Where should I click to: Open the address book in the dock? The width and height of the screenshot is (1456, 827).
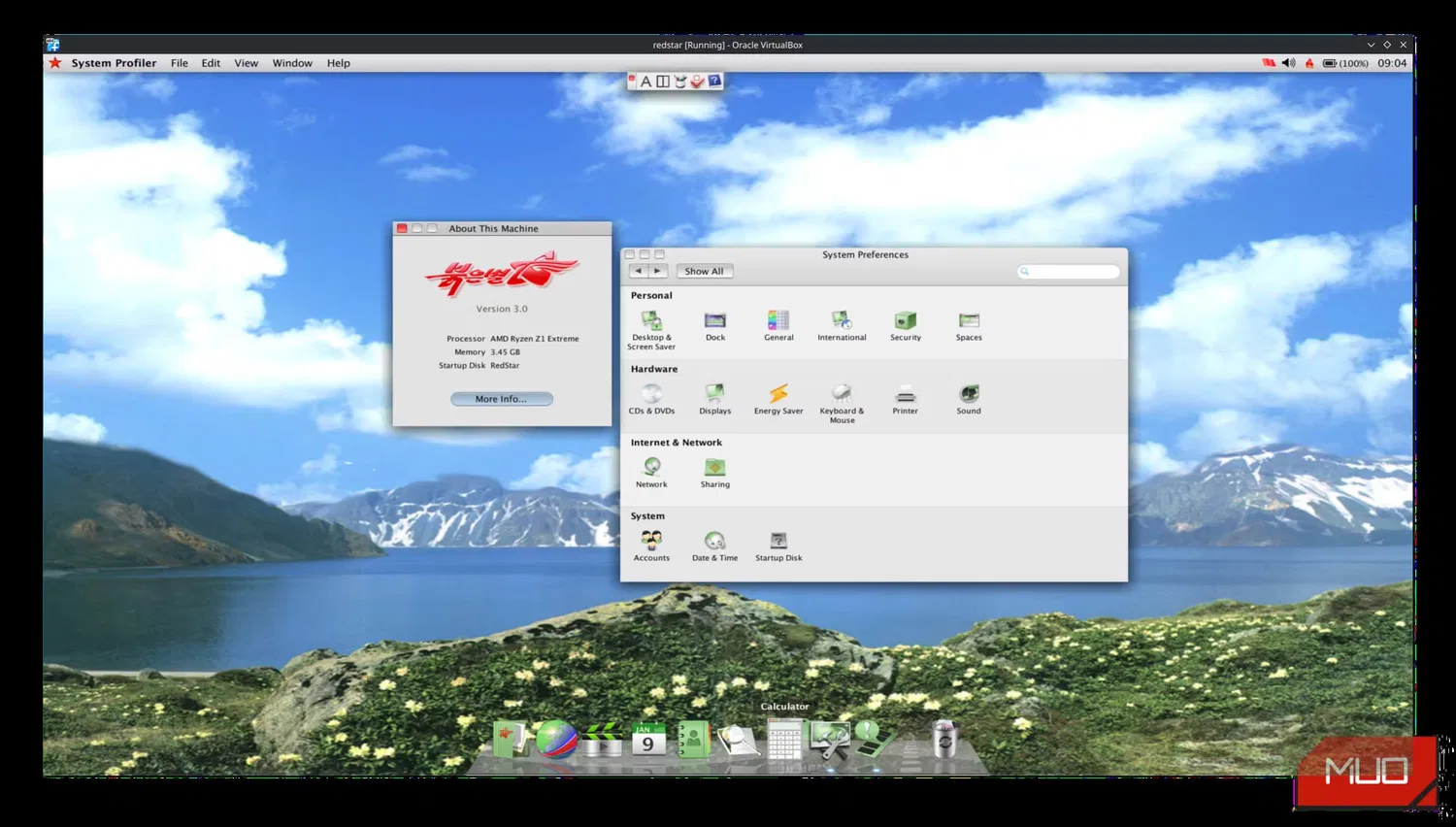[x=693, y=740]
